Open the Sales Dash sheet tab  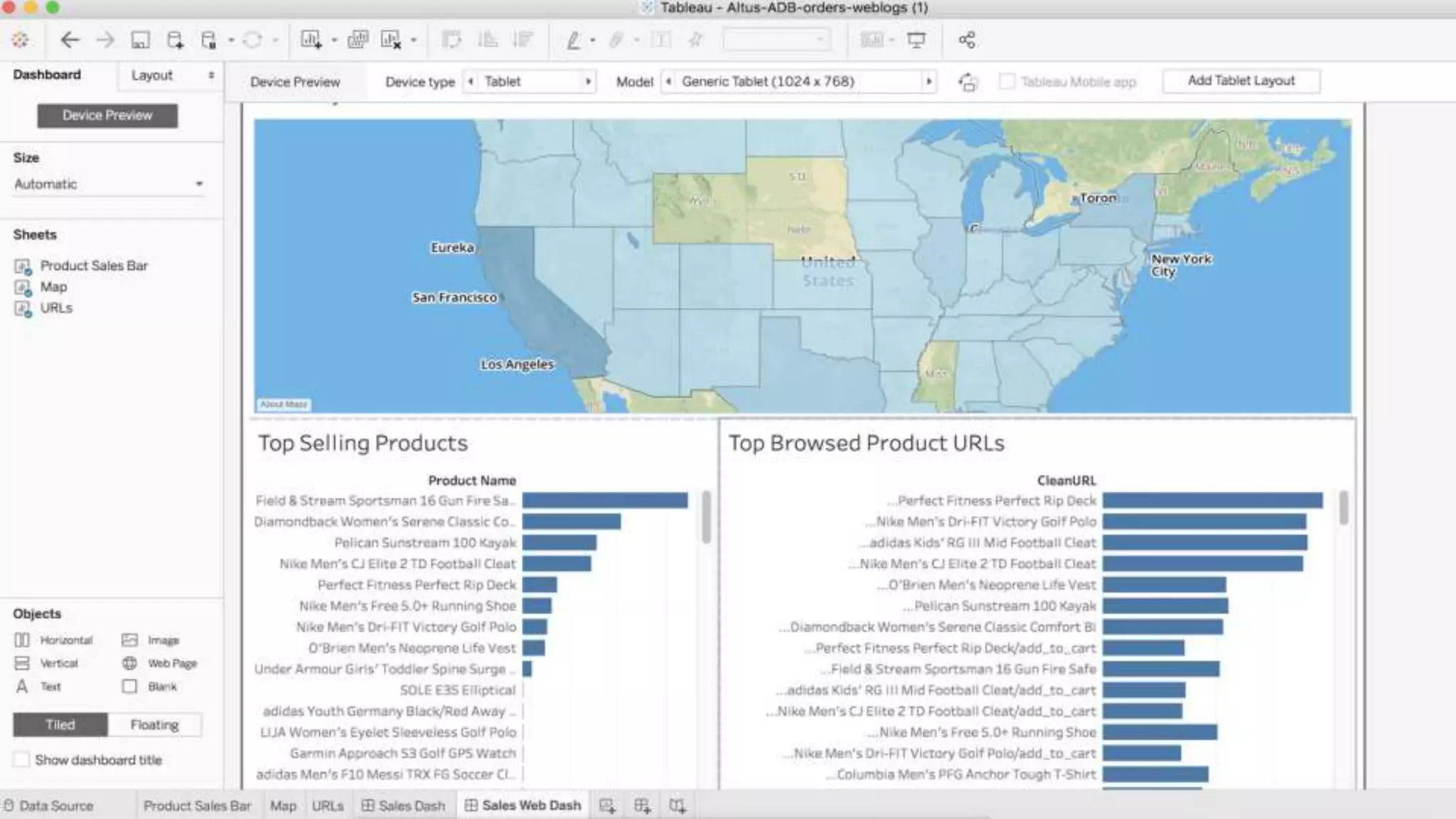[x=404, y=806]
